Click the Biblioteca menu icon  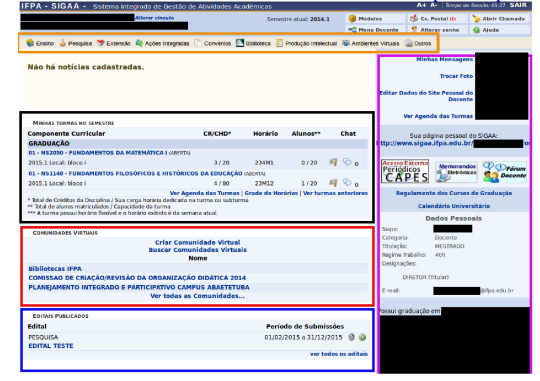240,43
